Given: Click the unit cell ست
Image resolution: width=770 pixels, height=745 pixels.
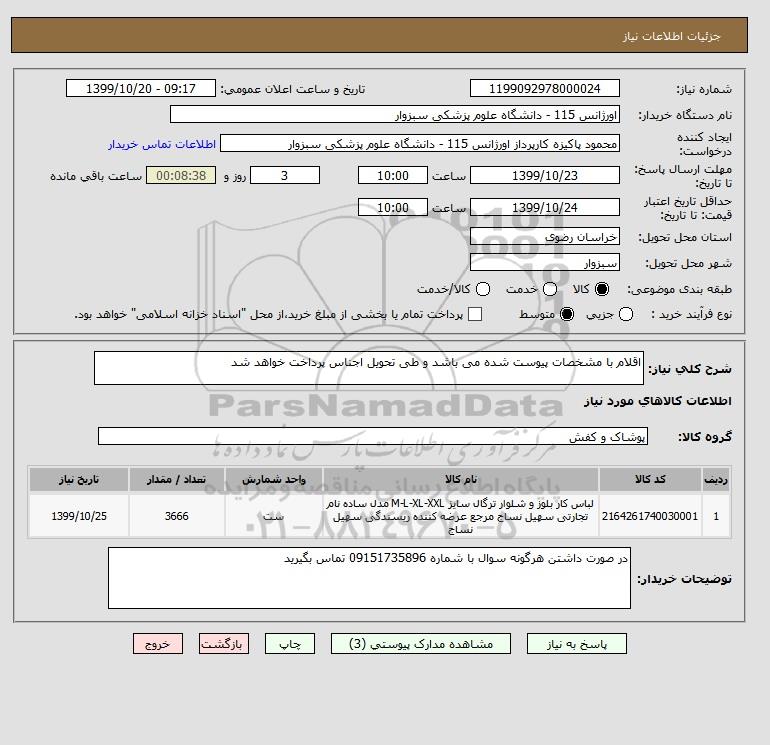Looking at the screenshot, I should (274, 516).
